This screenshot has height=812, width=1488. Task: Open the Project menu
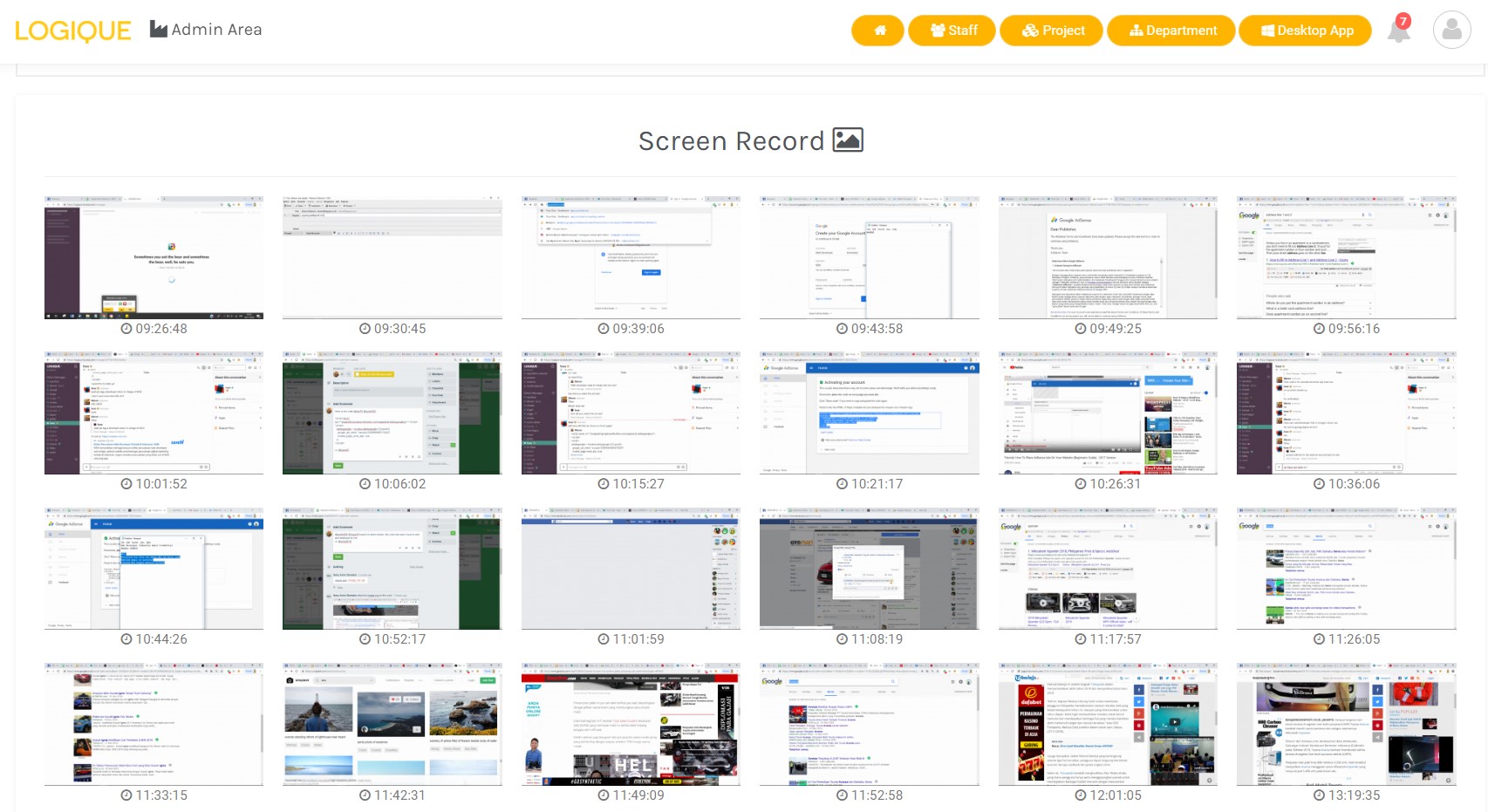click(1052, 31)
